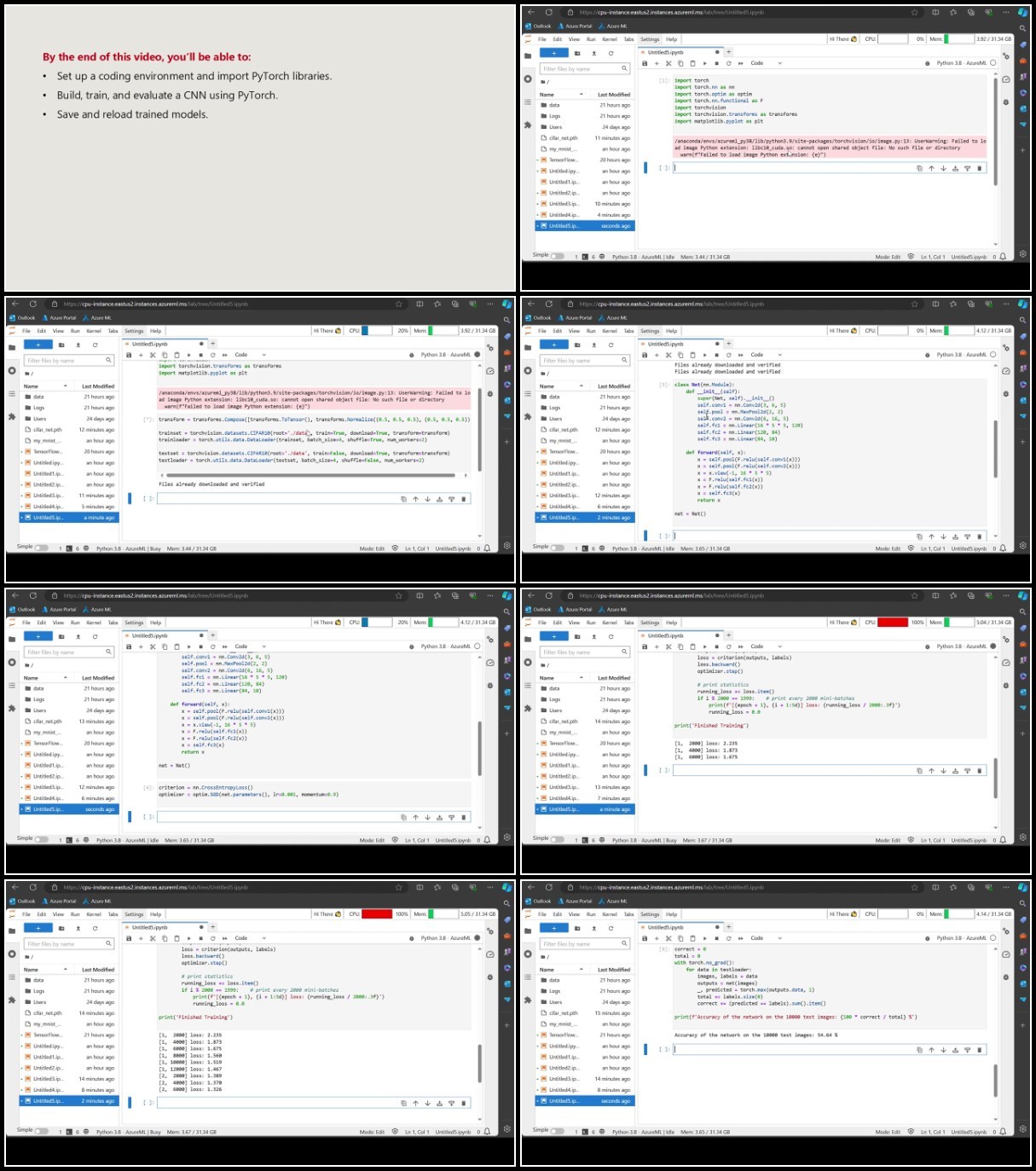In the Net class frame, click the move cell down arrow

point(943,536)
